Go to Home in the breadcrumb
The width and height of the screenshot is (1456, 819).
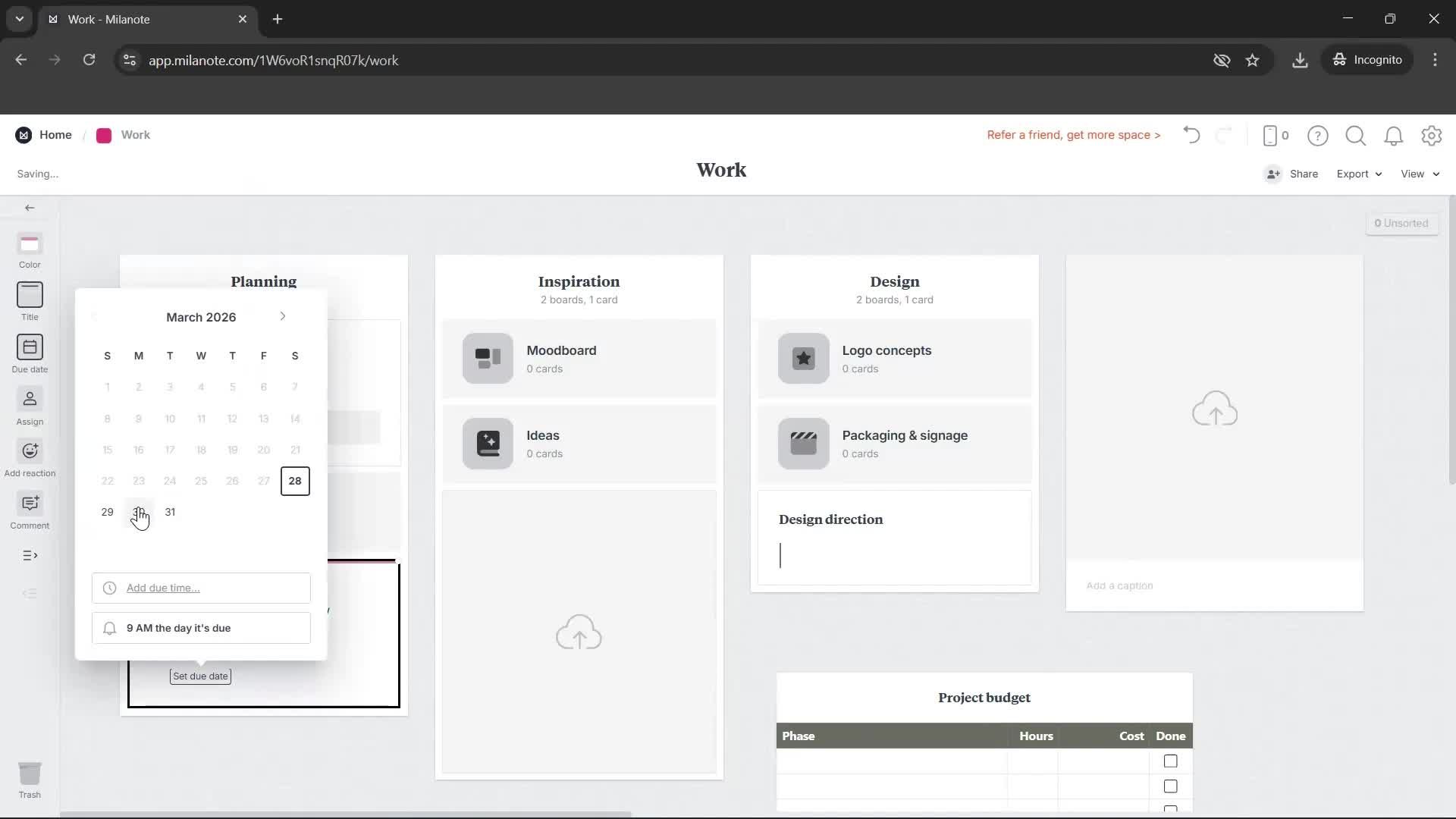tap(56, 134)
